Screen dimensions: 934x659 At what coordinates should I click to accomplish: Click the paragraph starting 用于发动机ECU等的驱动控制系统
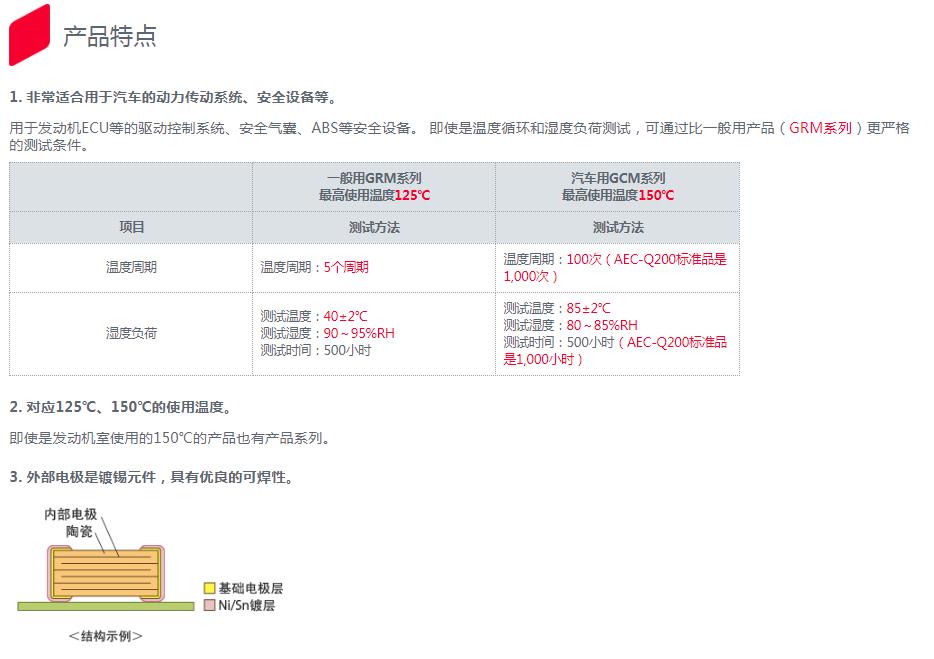point(459,136)
